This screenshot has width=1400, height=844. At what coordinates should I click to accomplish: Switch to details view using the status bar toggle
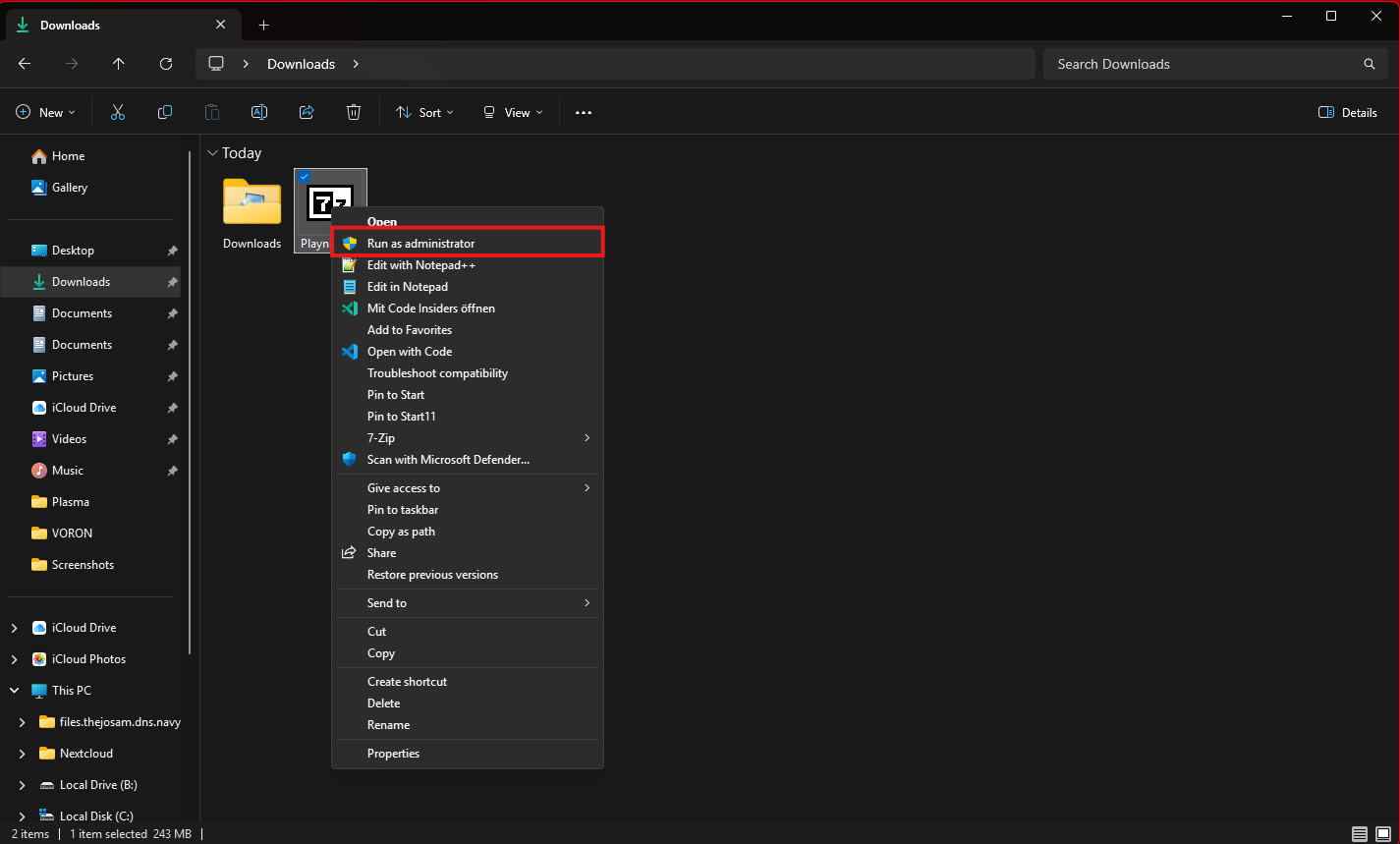1361,833
